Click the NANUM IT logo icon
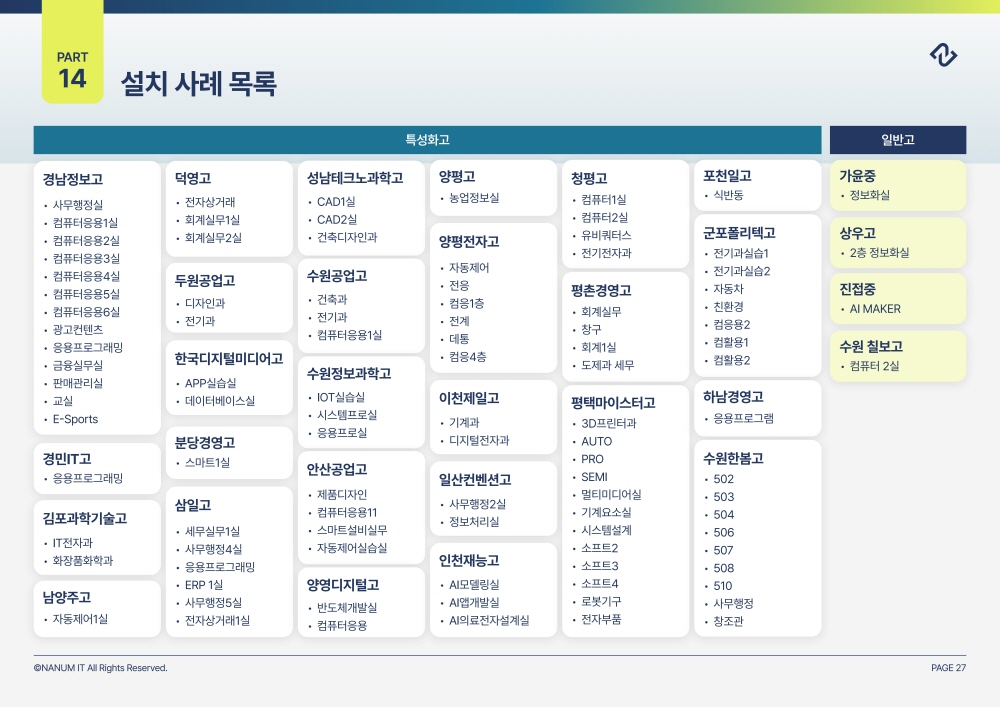Viewport: 1000px width, 707px height. pyautogui.click(x=943, y=56)
